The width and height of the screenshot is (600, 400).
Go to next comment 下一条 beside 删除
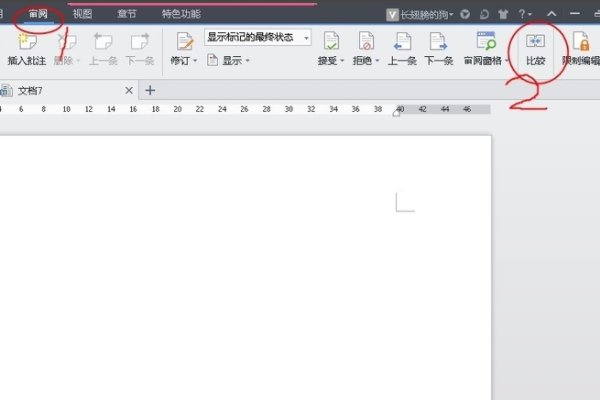click(x=140, y=50)
